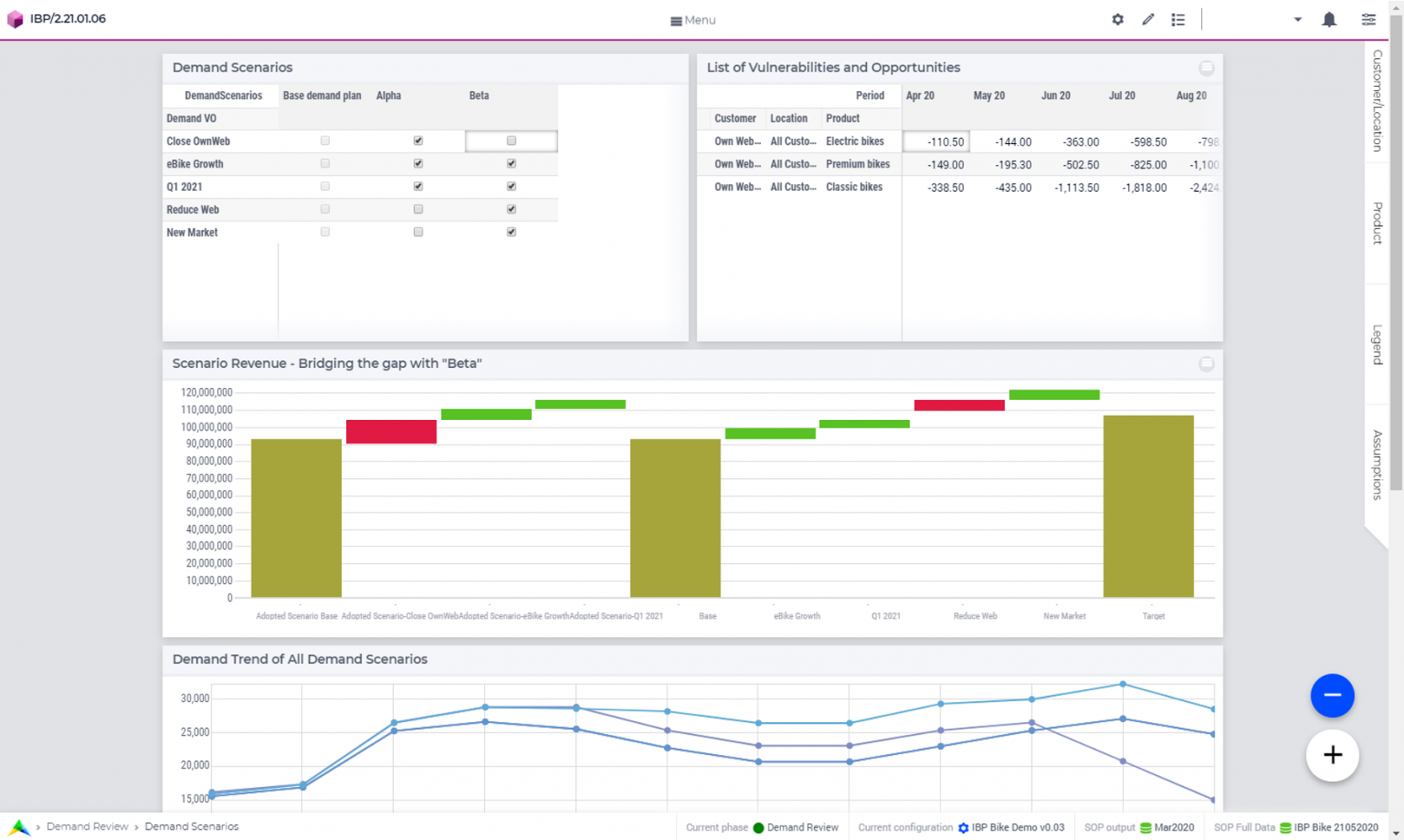This screenshot has width=1404, height=840.
Task: Click the notification bell icon
Action: [1330, 19]
